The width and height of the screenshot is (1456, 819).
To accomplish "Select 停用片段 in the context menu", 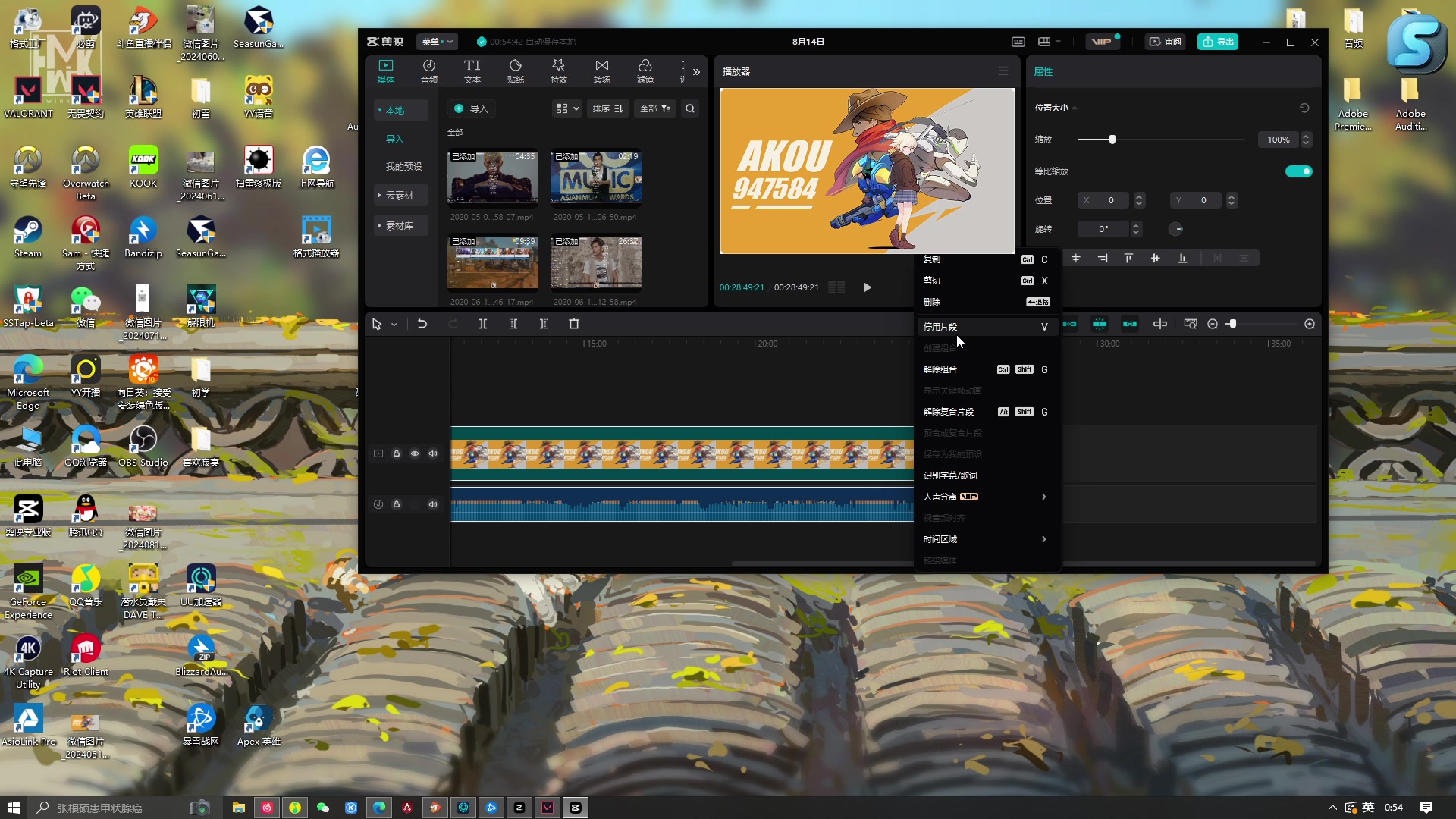I will [x=940, y=327].
